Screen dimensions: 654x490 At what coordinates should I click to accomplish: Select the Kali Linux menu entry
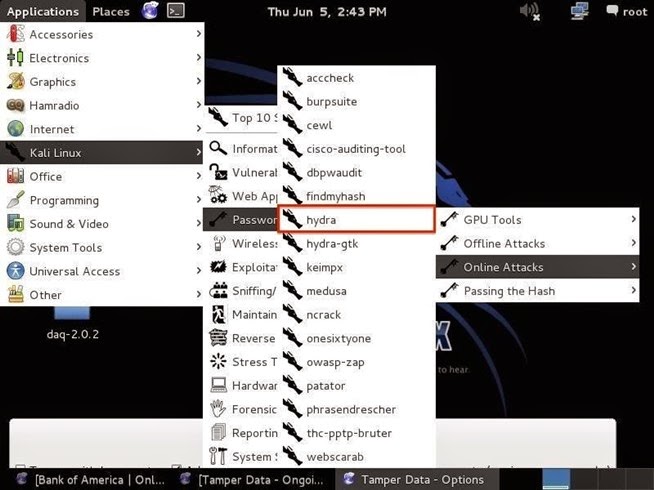point(101,153)
